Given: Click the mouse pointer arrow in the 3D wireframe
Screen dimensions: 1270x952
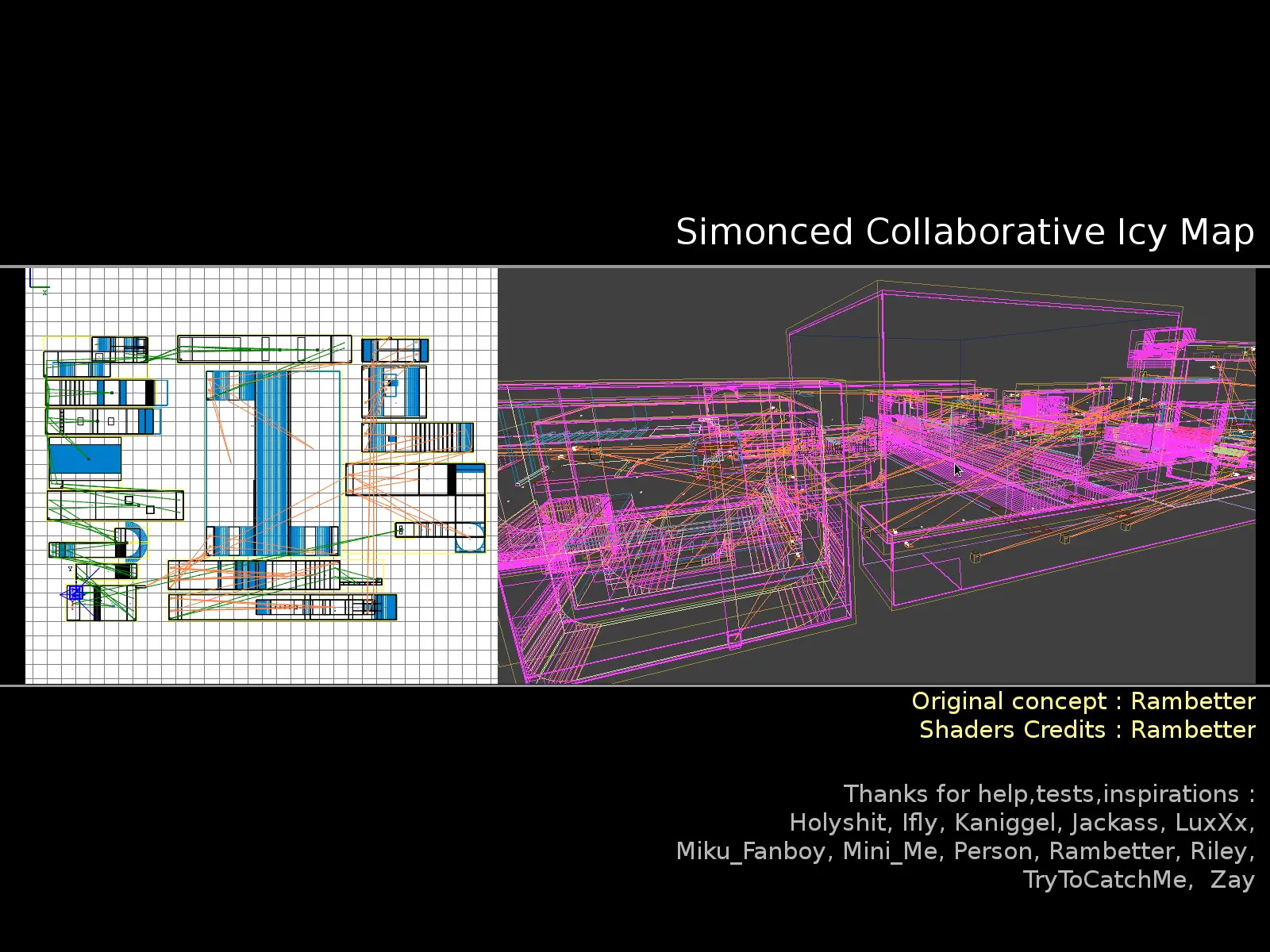Looking at the screenshot, I should (x=957, y=469).
